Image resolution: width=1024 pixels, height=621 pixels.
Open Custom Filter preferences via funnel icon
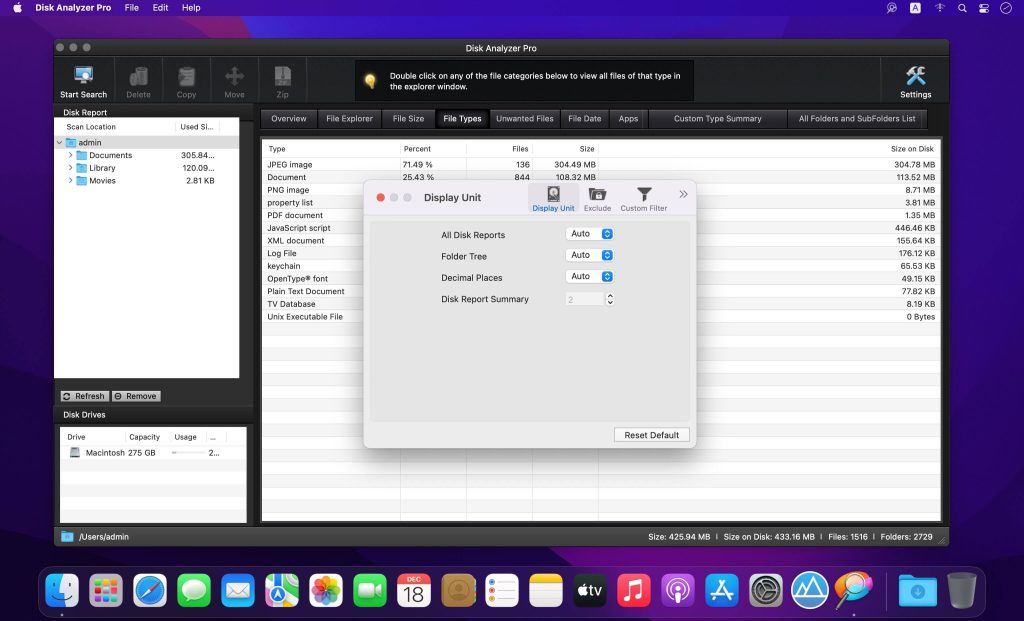point(643,194)
